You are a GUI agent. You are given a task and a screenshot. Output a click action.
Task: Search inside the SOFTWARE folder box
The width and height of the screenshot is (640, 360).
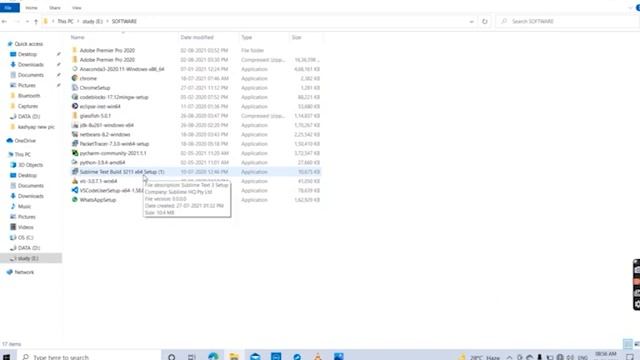pos(567,21)
